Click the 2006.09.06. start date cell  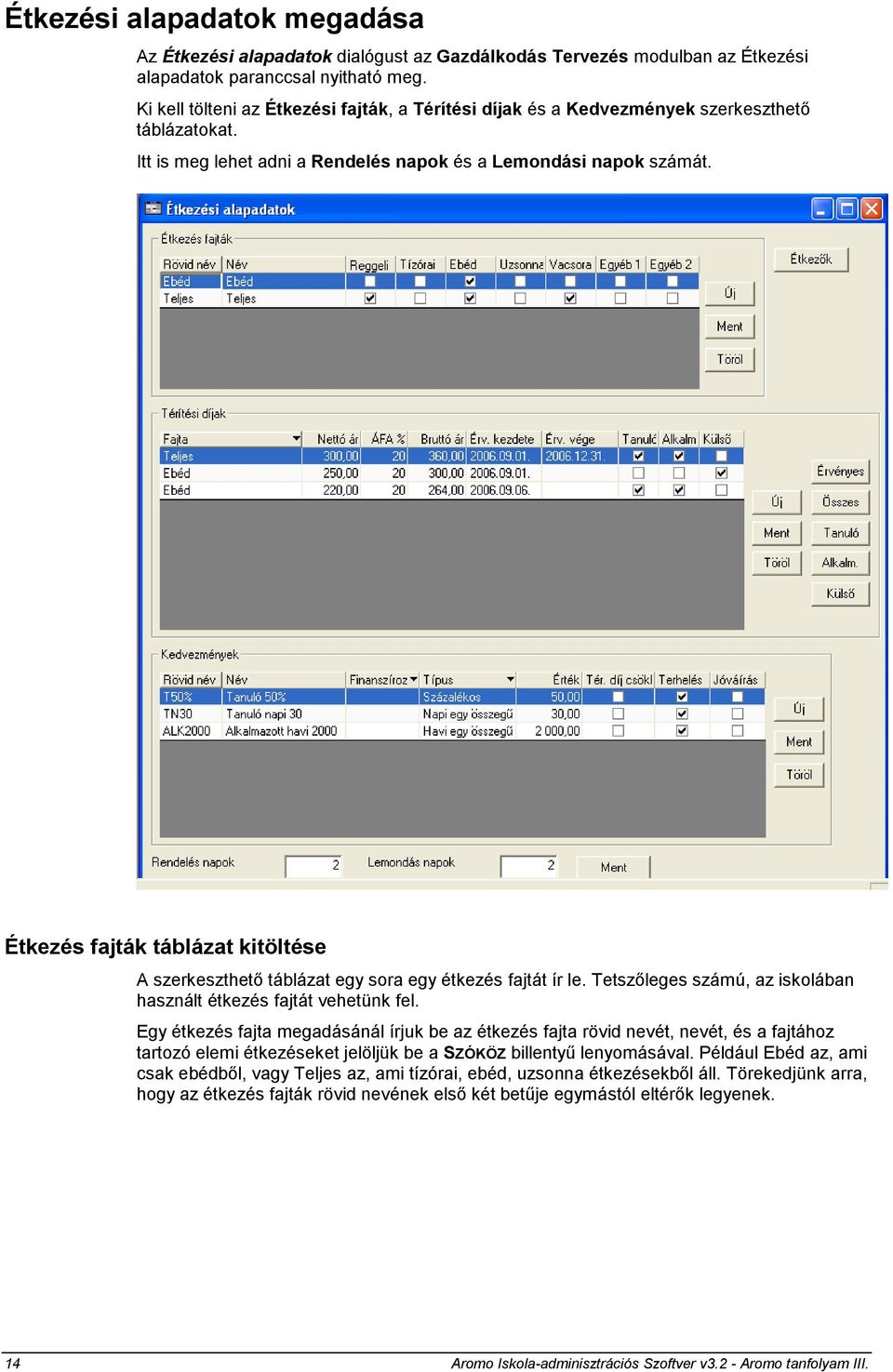point(503,490)
